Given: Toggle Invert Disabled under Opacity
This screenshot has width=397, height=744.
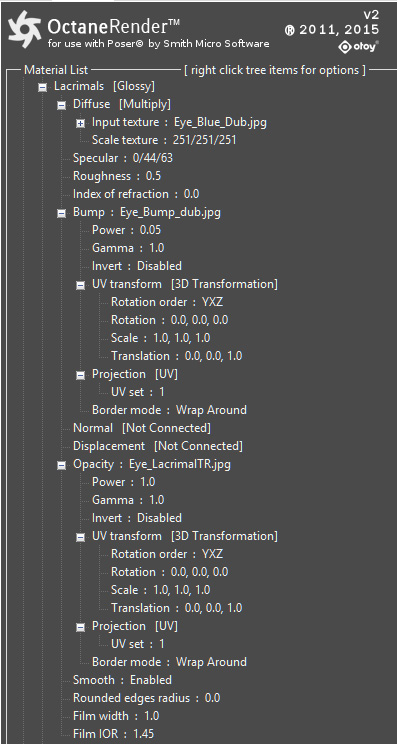Looking at the screenshot, I should click(x=137, y=518).
